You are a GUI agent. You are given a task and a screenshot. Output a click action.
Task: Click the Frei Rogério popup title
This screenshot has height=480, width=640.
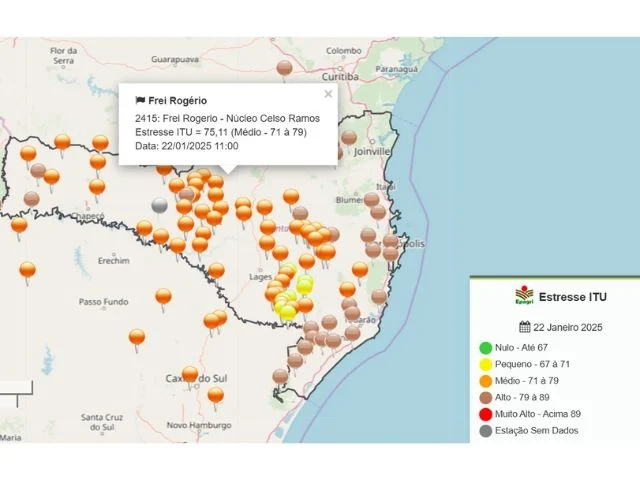[x=178, y=101]
